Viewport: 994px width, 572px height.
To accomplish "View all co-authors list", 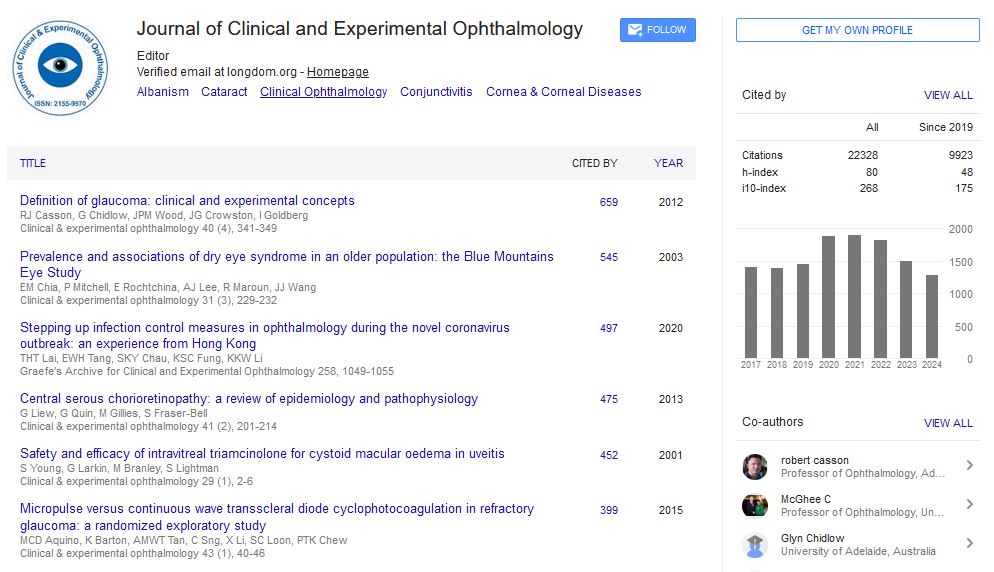I will coord(947,423).
